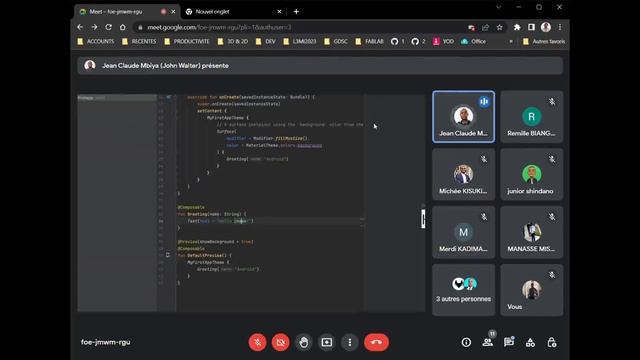Toggle the browser side panel
The height and width of the screenshot is (360, 640).
[531, 27]
